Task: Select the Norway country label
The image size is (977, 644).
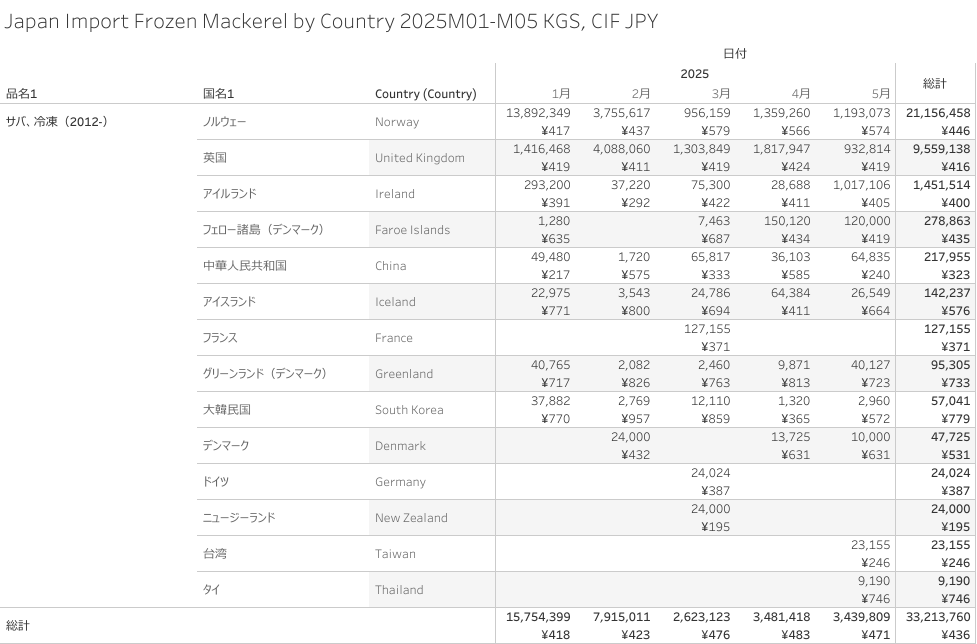Action: (396, 122)
